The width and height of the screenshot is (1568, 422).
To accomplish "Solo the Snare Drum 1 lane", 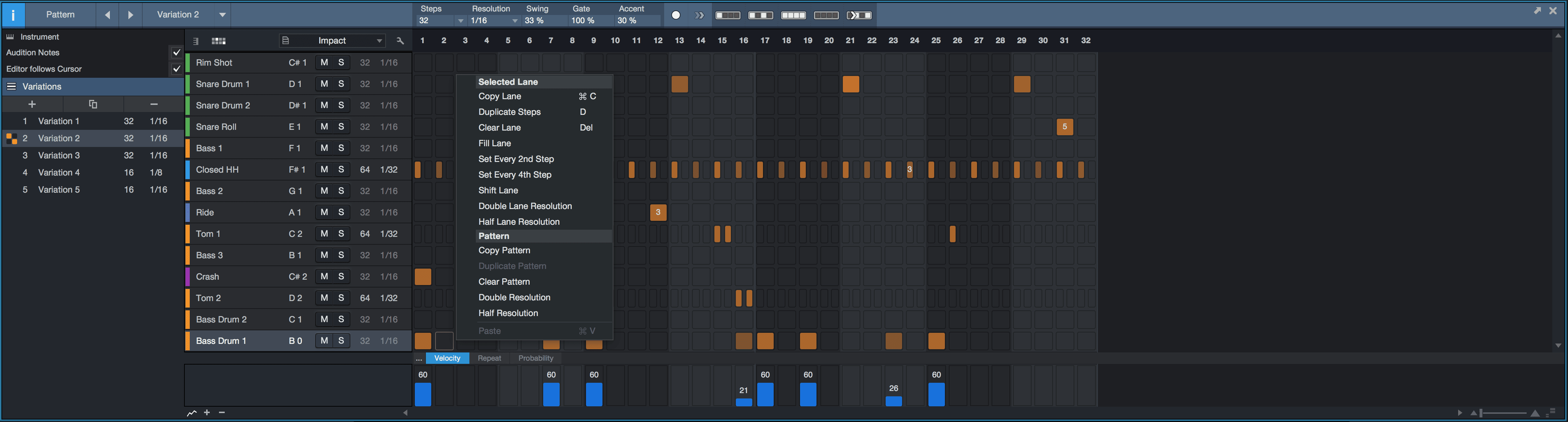I will (341, 84).
